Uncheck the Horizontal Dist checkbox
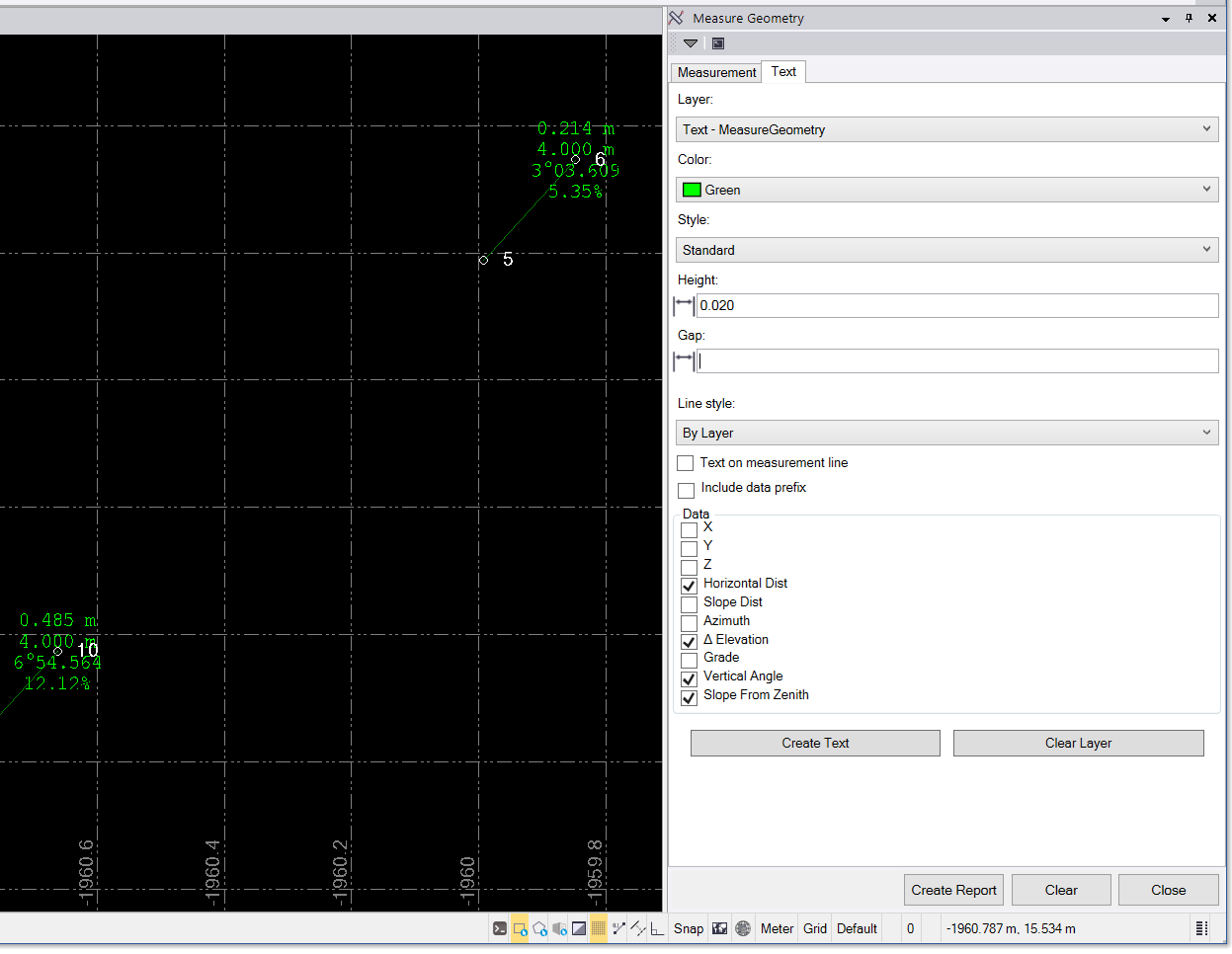Viewport: 1232px width, 954px height. click(690, 586)
